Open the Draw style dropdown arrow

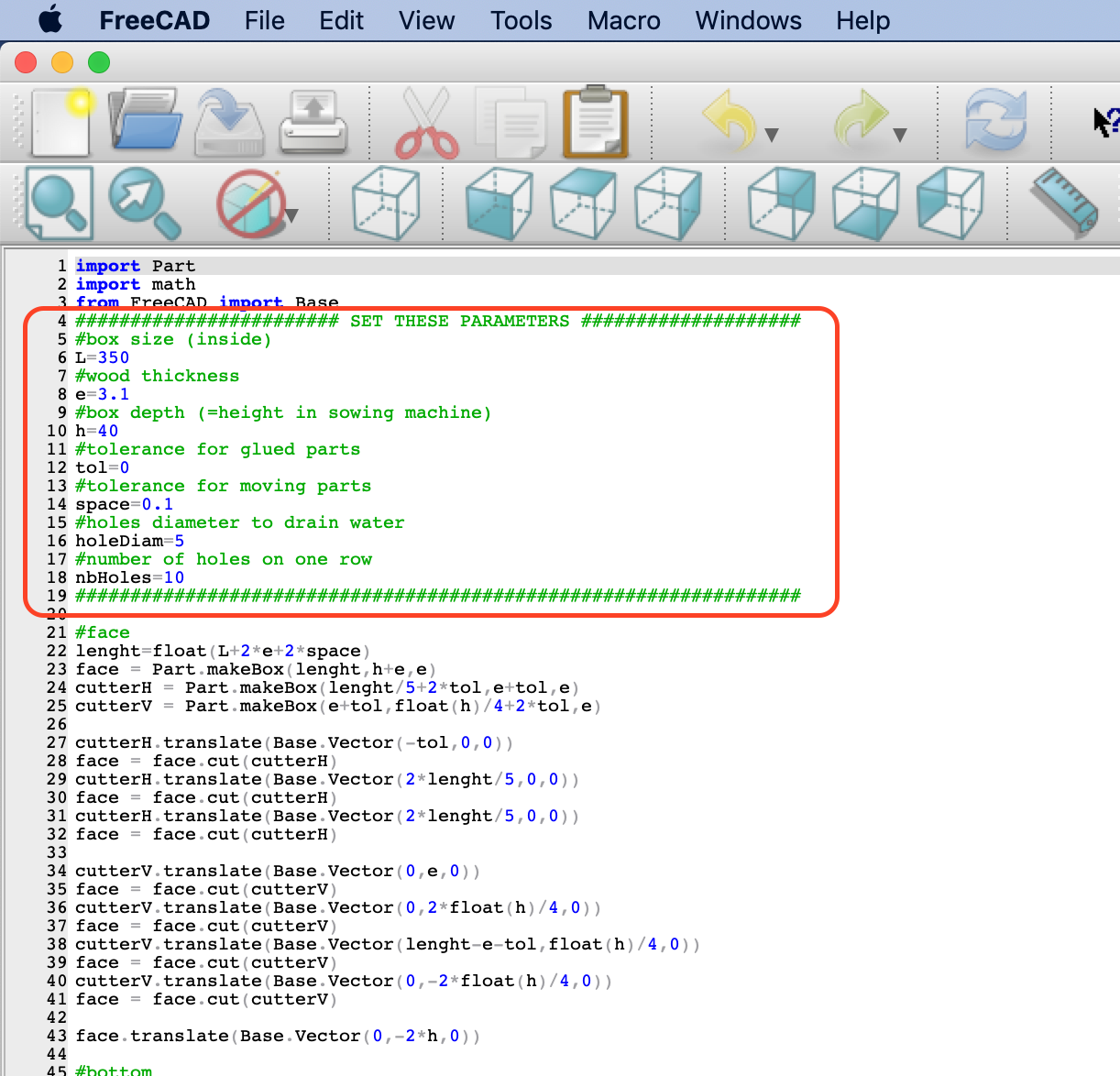[x=291, y=216]
